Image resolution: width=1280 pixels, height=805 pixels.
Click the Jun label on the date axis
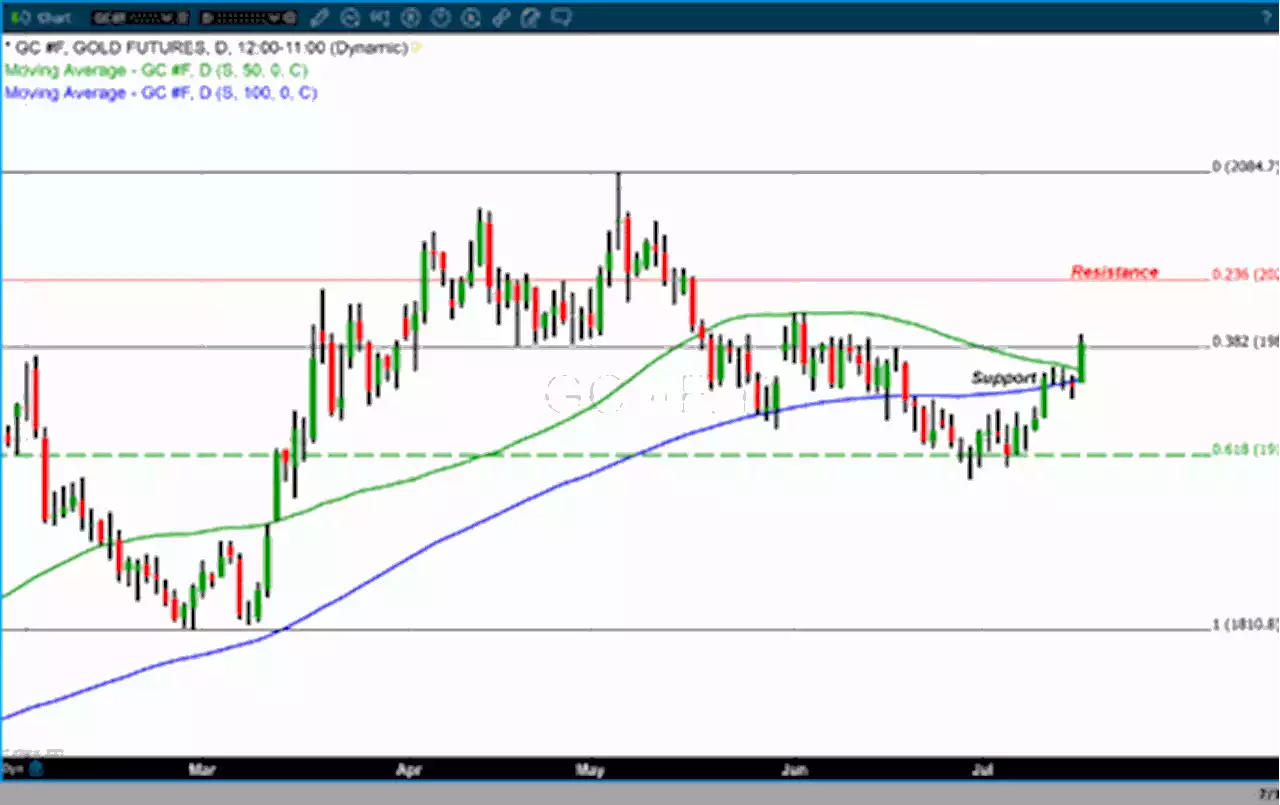point(794,770)
